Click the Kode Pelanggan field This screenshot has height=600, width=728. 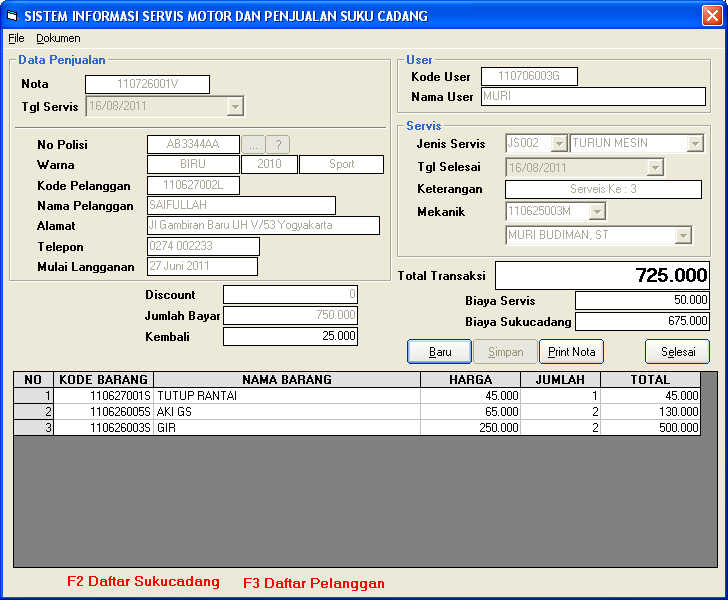pyautogui.click(x=193, y=185)
